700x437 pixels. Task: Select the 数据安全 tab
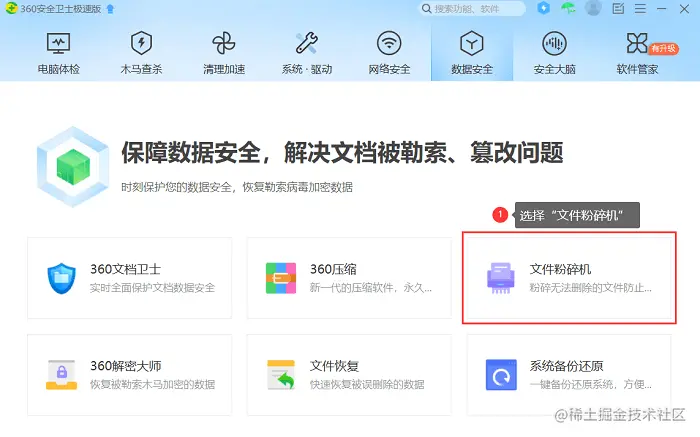click(x=472, y=53)
